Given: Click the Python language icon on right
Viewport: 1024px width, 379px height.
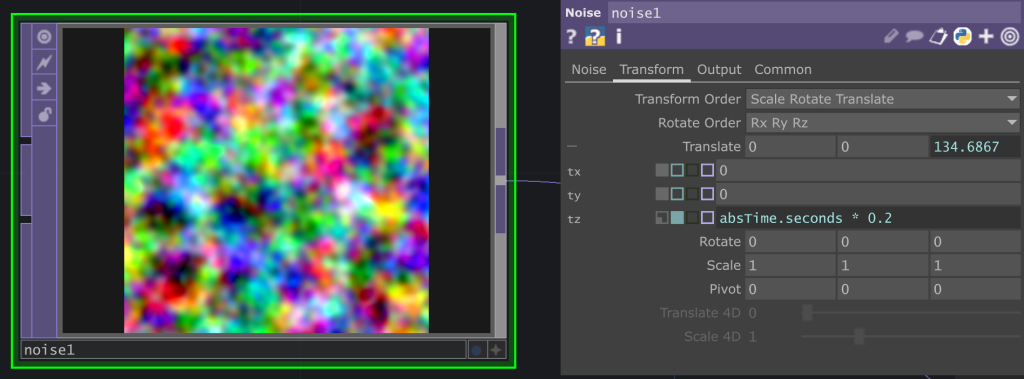Looking at the screenshot, I should [962, 37].
